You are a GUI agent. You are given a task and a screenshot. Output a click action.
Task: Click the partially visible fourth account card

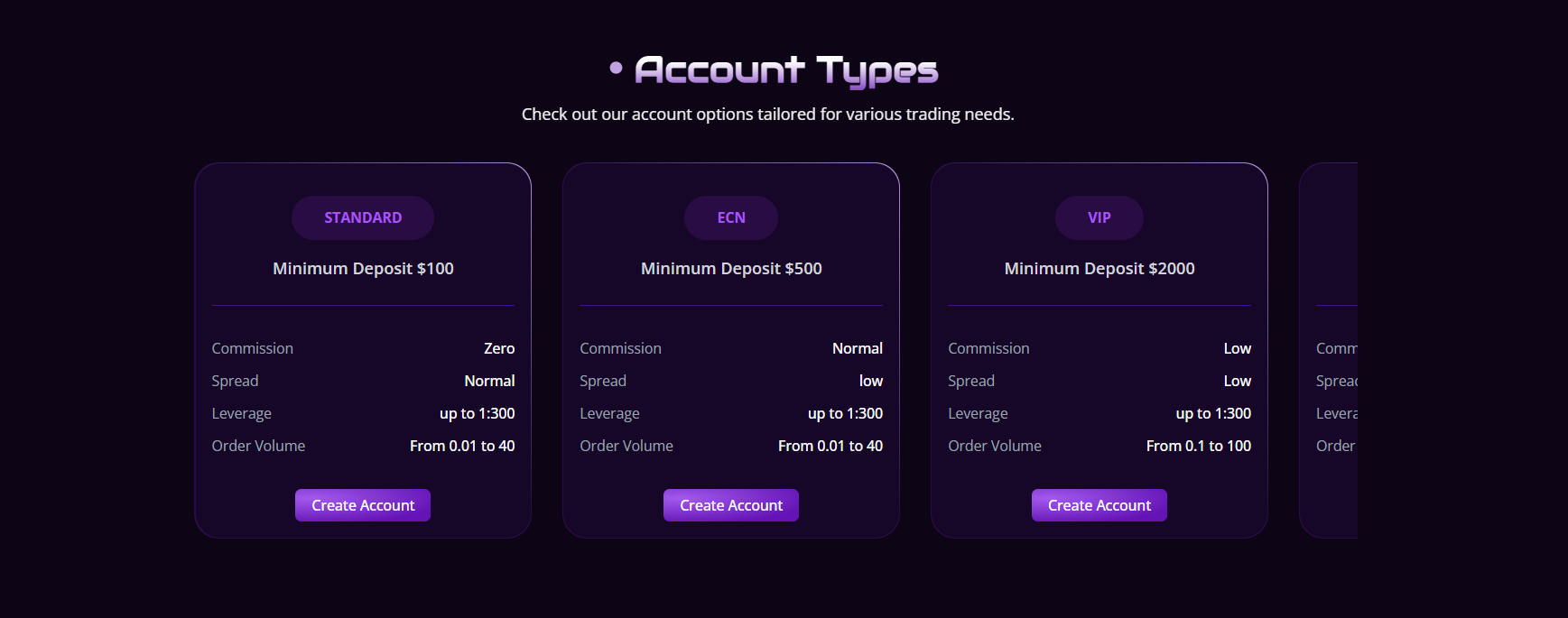click(1329, 350)
